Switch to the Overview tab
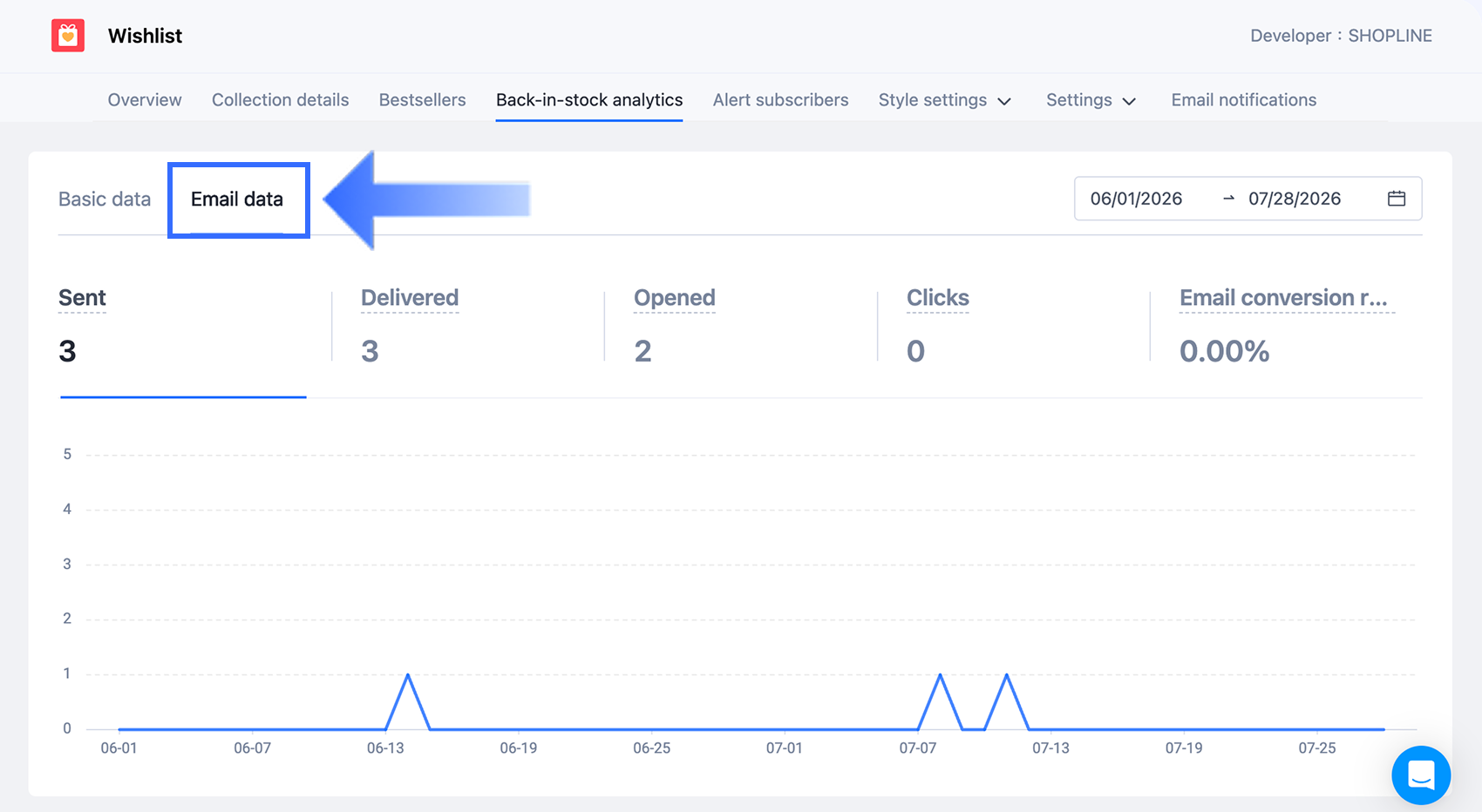The image size is (1482, 812). point(145,100)
